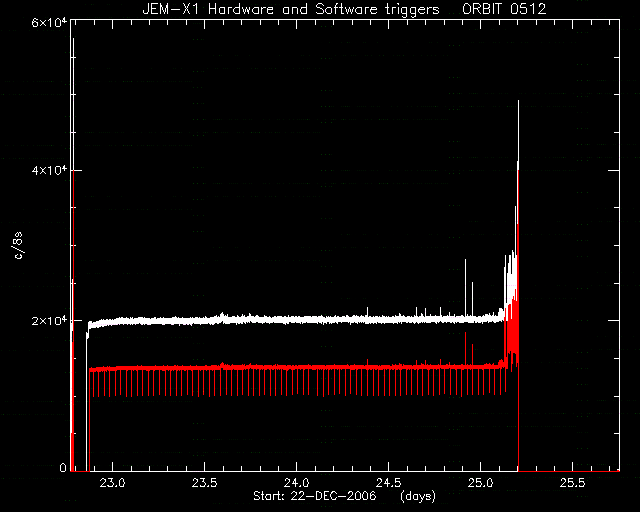This screenshot has height=512, width=640.
Task: Click the 4×10⁴ y-axis tick label
Action: 49,170
